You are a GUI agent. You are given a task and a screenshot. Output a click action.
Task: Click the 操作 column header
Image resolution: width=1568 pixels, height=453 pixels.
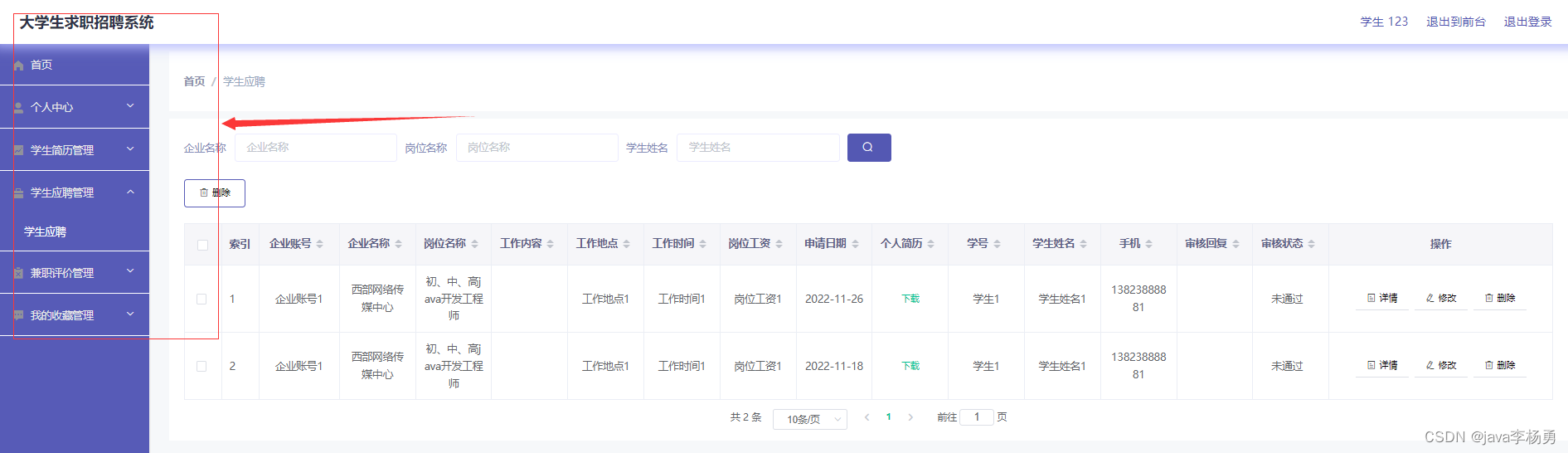(1440, 244)
